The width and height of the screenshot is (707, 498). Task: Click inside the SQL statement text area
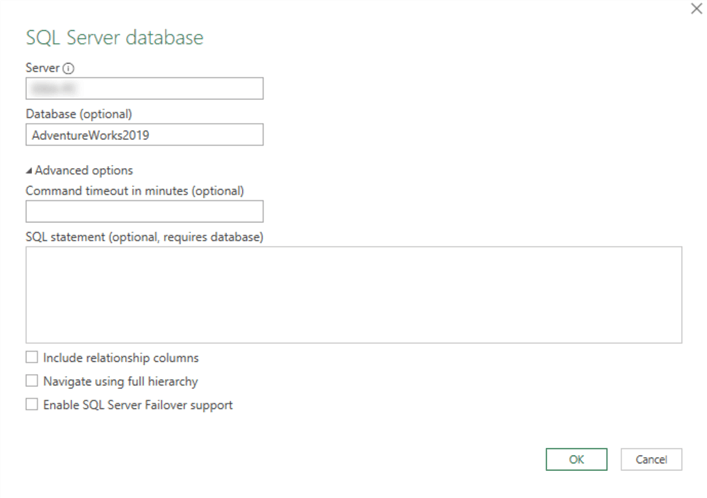pyautogui.click(x=353, y=295)
